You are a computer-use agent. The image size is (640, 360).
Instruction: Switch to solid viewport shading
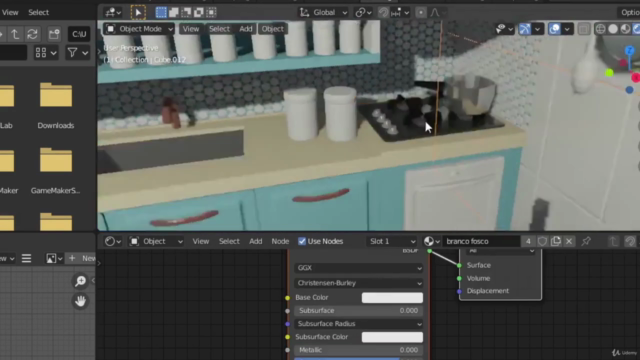point(613,29)
